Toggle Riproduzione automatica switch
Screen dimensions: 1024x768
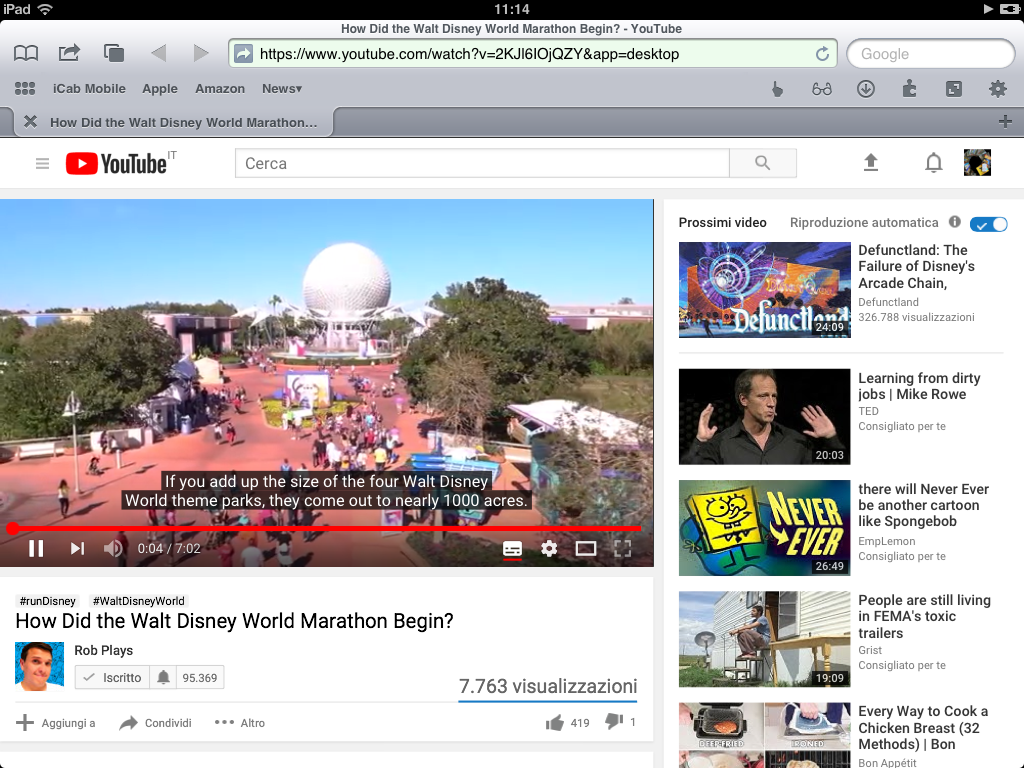989,224
